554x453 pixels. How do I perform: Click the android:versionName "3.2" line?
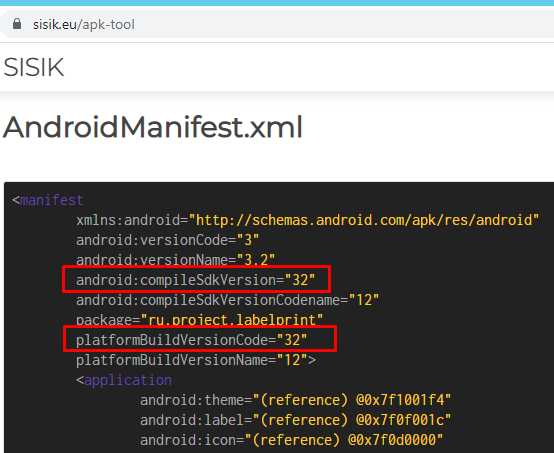(x=175, y=260)
